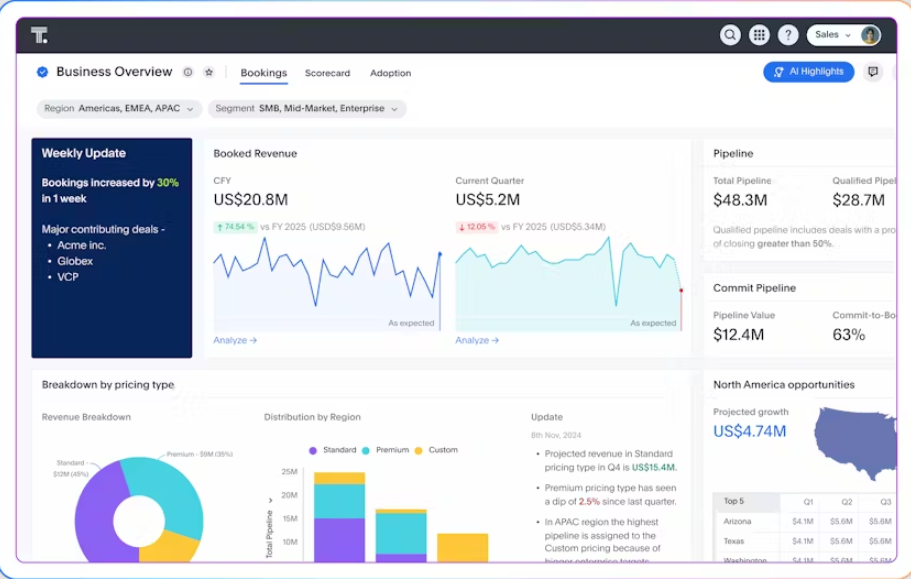The image size is (911, 579).
Task: Open the Sales profile dropdown
Action: coord(833,35)
